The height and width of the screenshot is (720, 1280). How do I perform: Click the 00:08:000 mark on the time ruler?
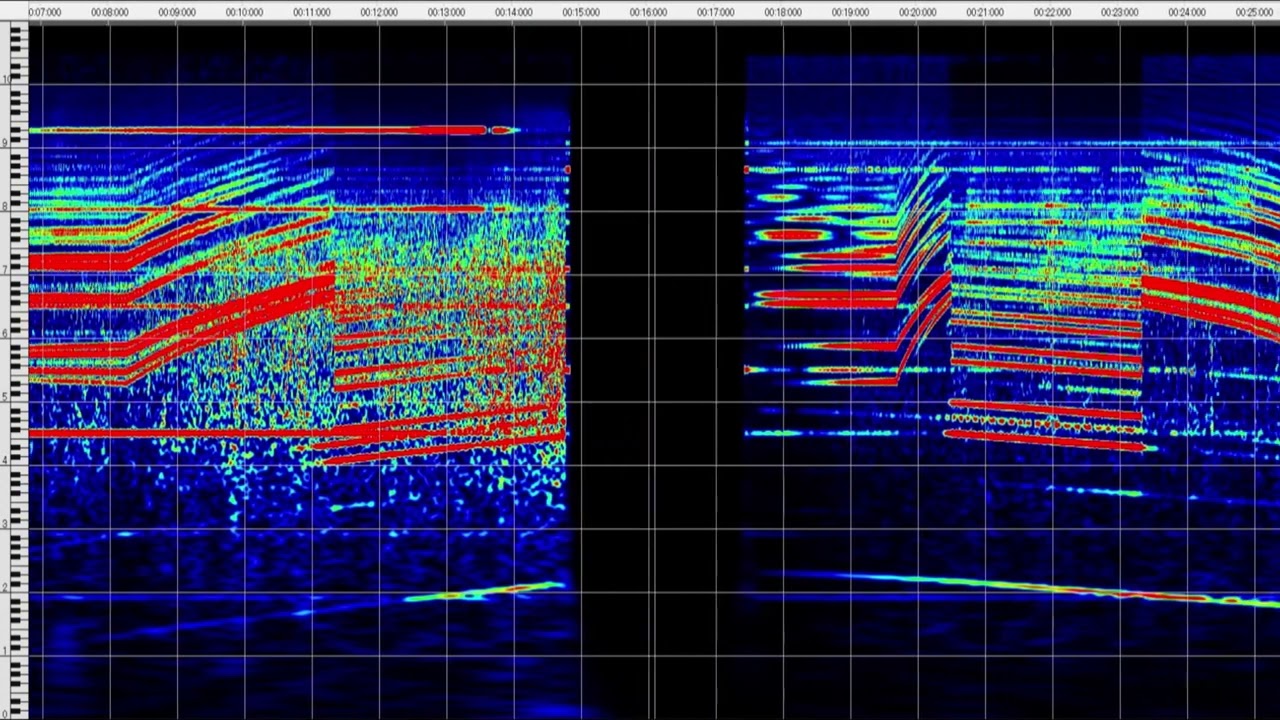tap(109, 12)
